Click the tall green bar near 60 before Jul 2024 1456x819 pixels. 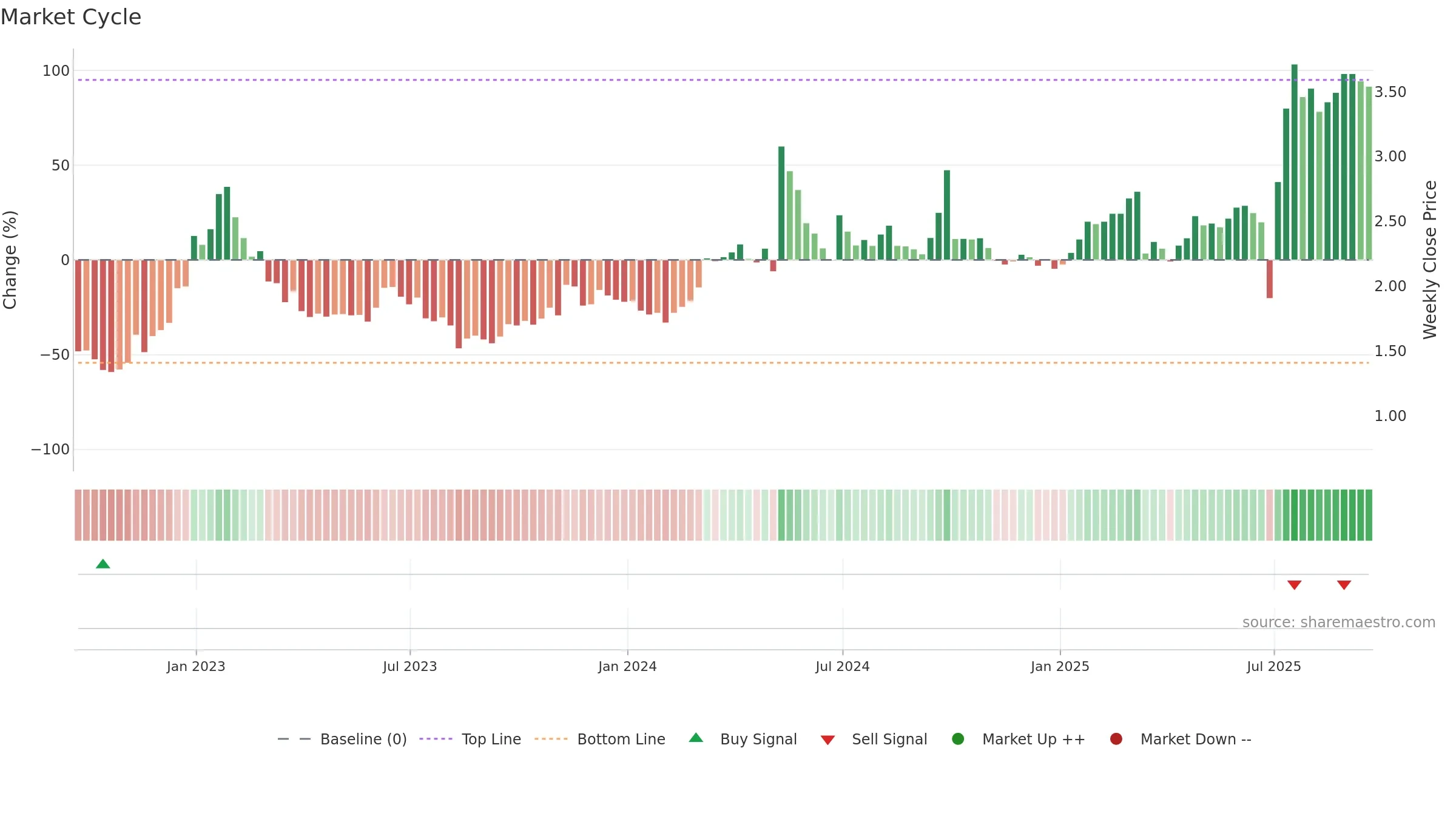coord(781,203)
